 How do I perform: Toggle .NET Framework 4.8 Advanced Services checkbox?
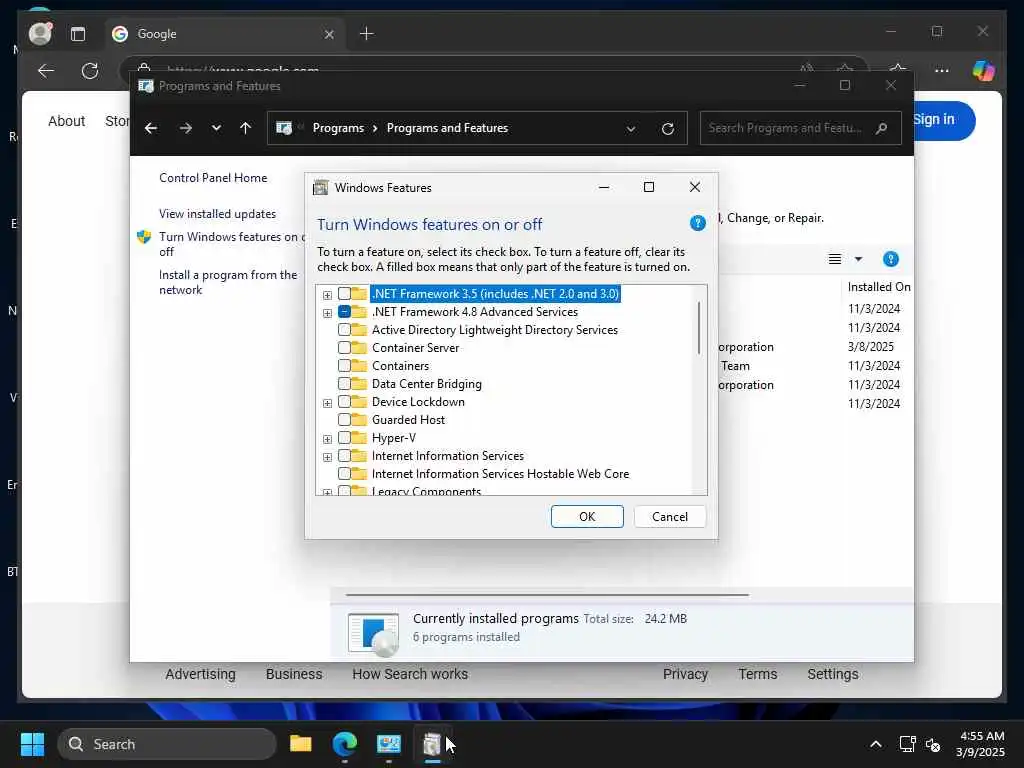(344, 312)
